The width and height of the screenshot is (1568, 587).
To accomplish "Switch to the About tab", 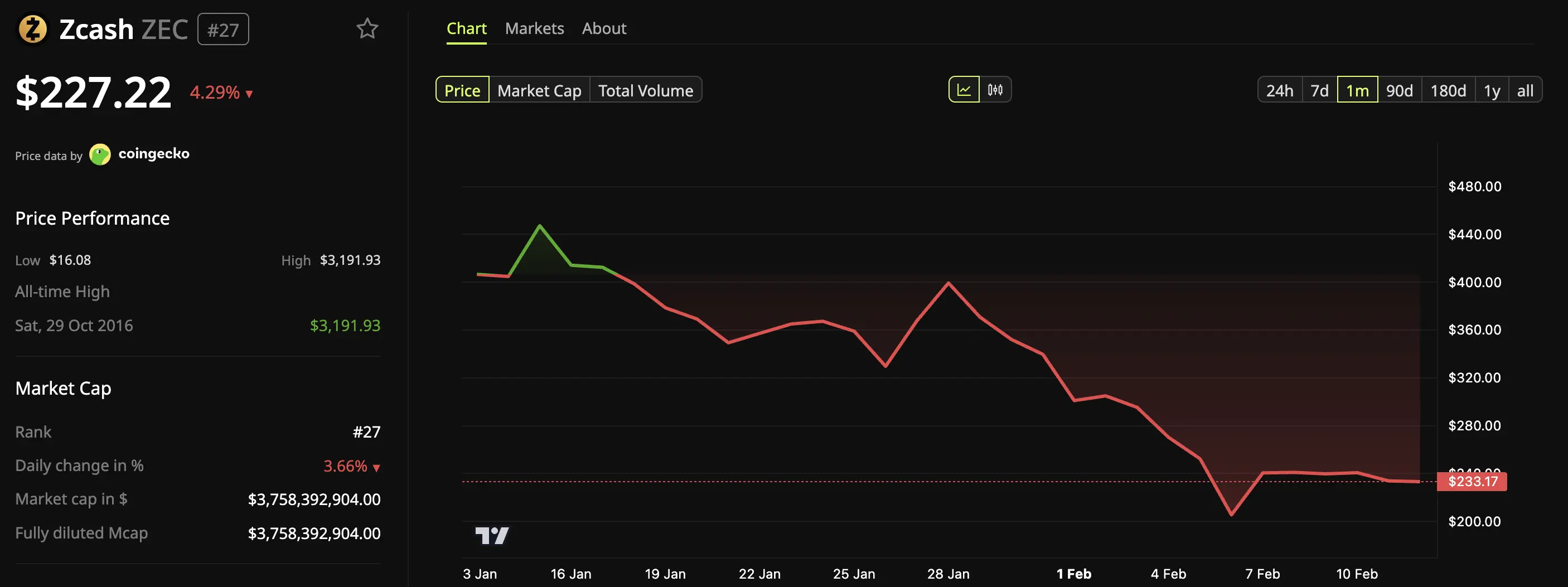I will click(x=604, y=28).
